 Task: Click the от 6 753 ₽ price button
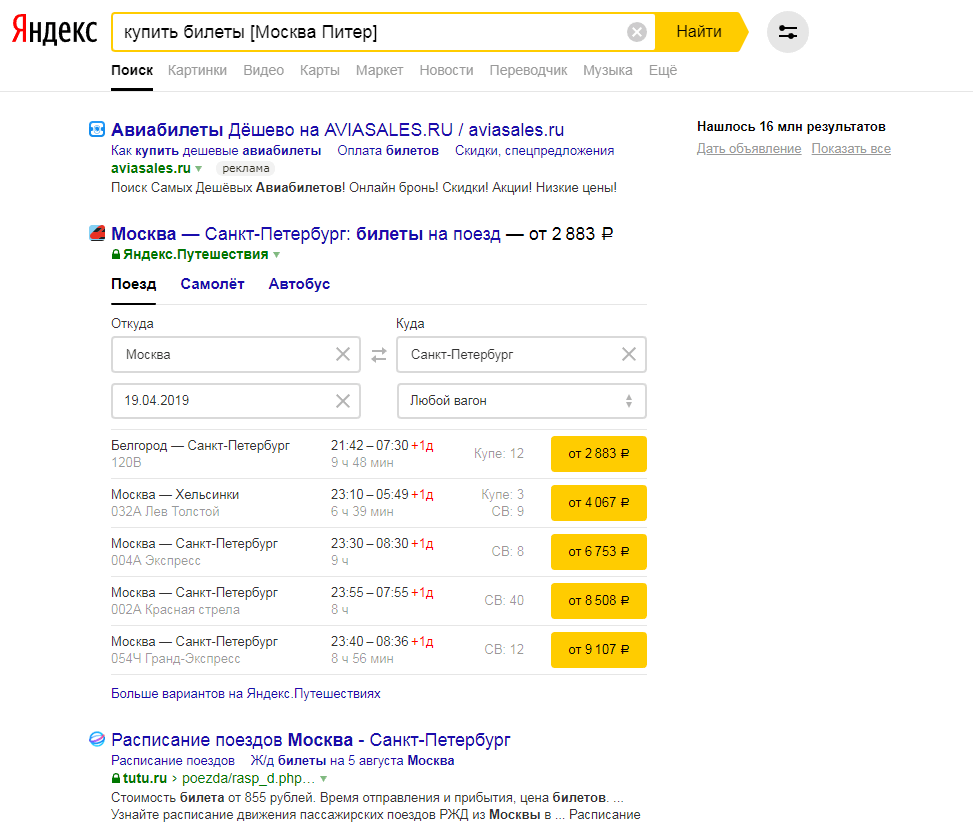(599, 552)
